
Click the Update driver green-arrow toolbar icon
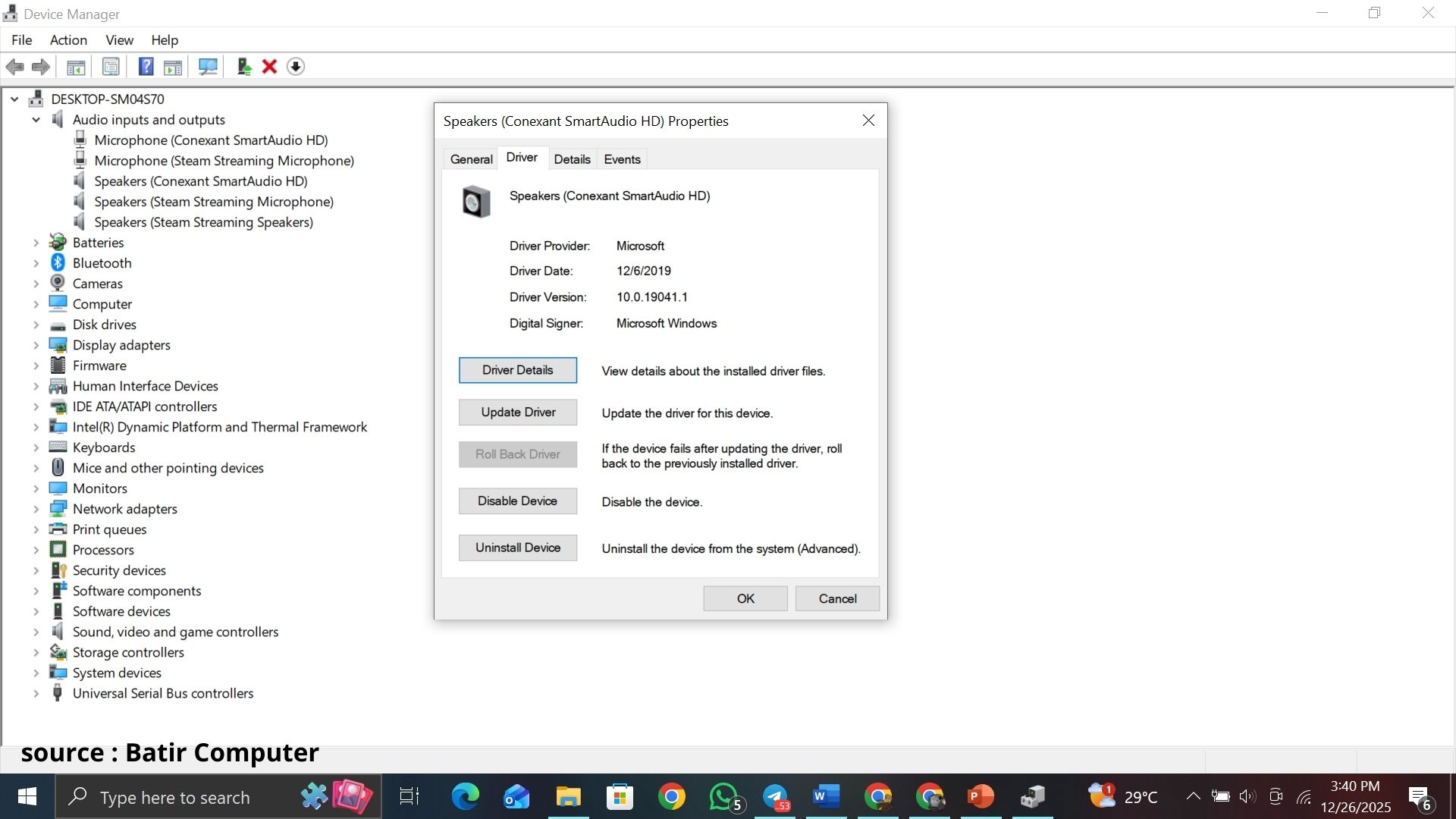244,67
